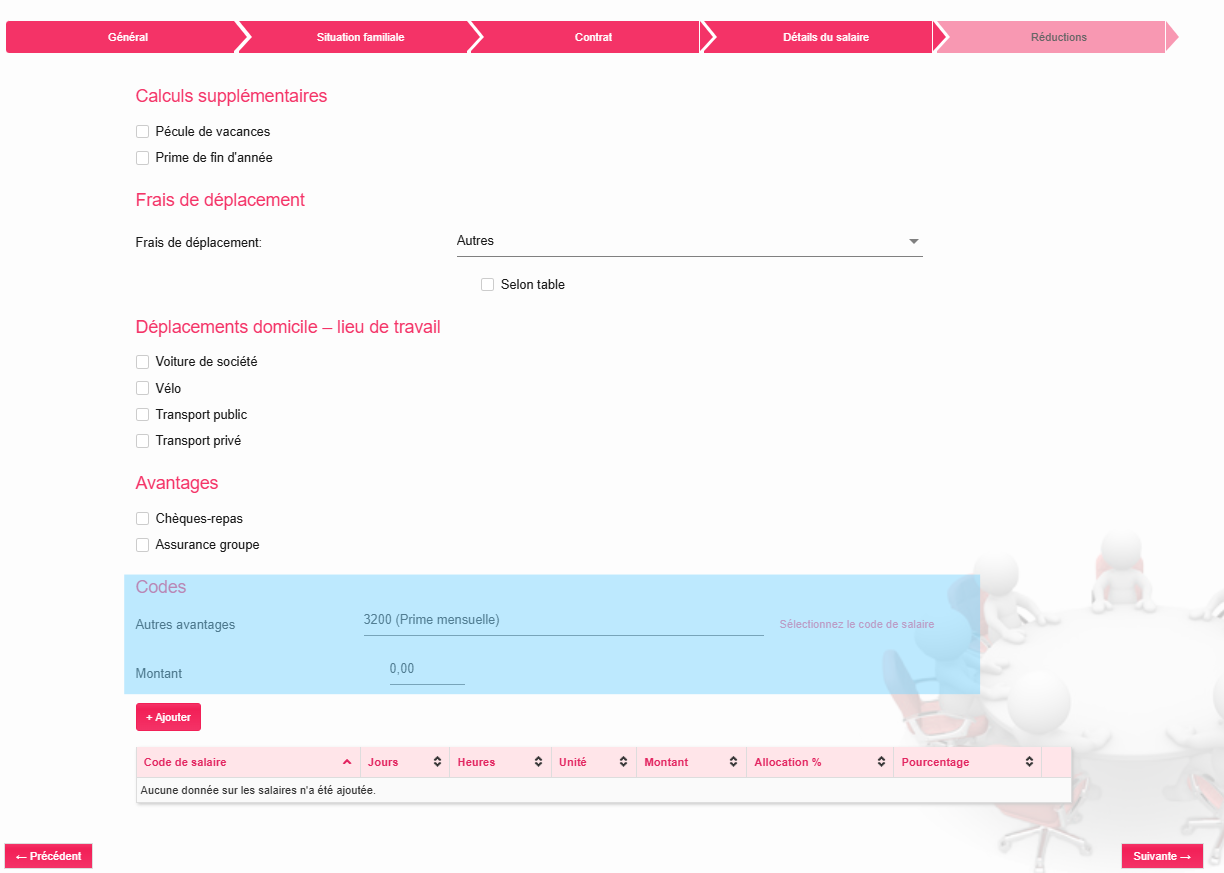Click sort icon in Heures column
The image size is (1224, 873).
[x=539, y=762]
